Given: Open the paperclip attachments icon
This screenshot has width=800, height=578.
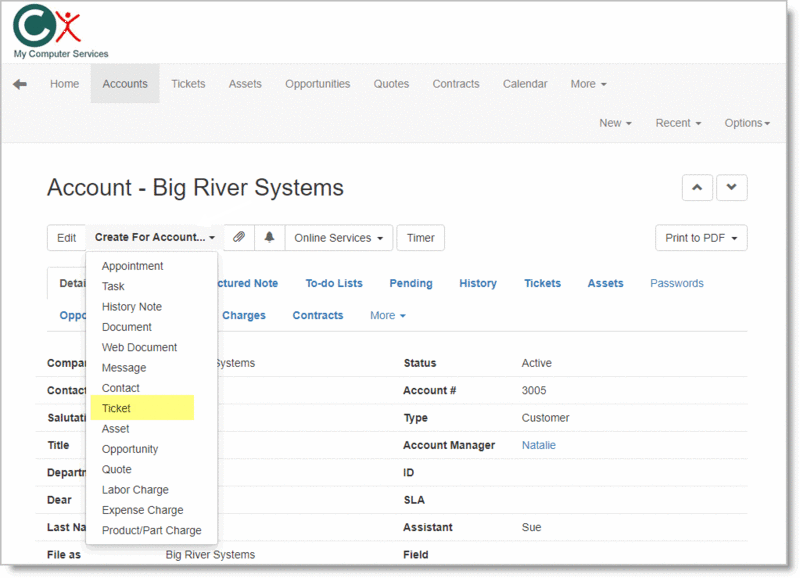Looking at the screenshot, I should (x=238, y=237).
